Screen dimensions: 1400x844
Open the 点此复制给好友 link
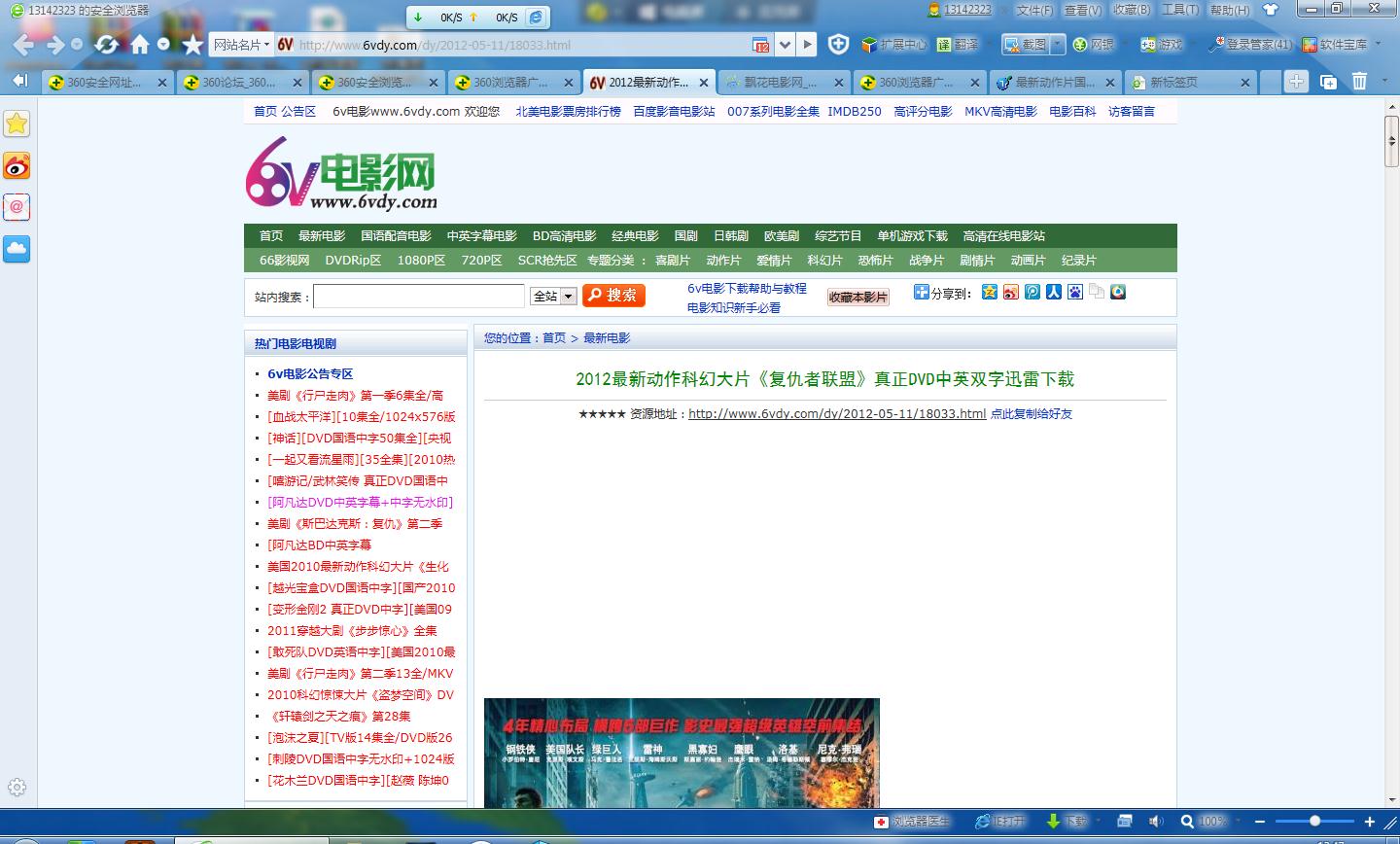(1032, 414)
